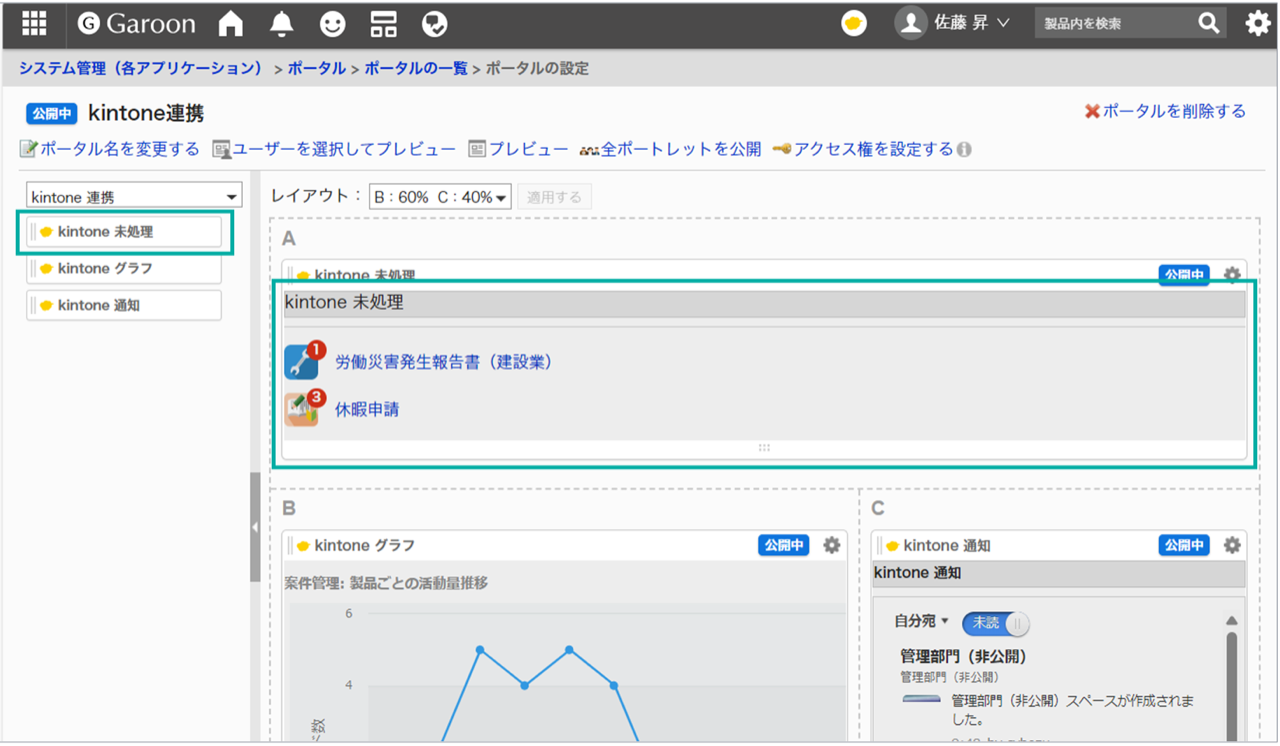Viewport: 1280px width, 746px height.
Task: Open the 休暇申請 link
Action: (367, 409)
